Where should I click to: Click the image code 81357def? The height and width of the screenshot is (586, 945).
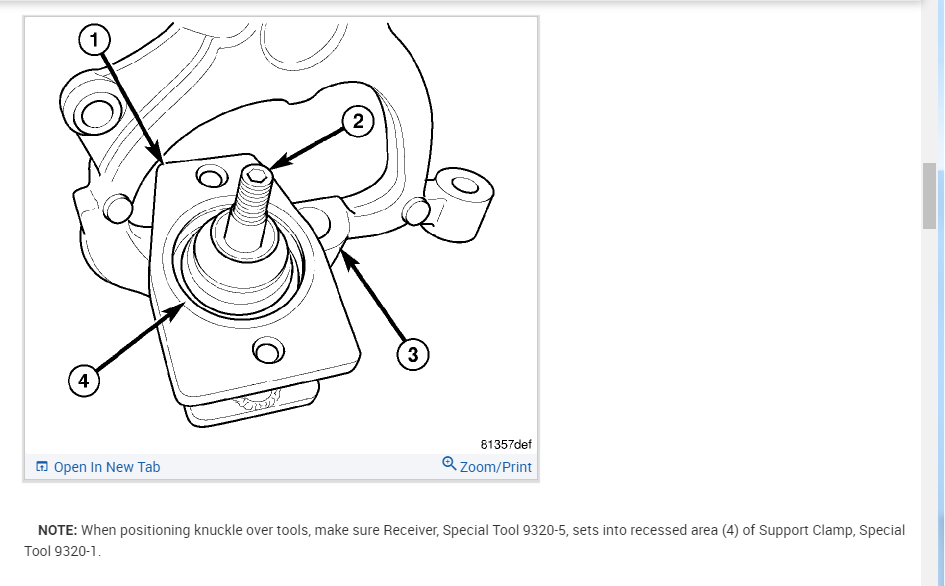tap(506, 444)
